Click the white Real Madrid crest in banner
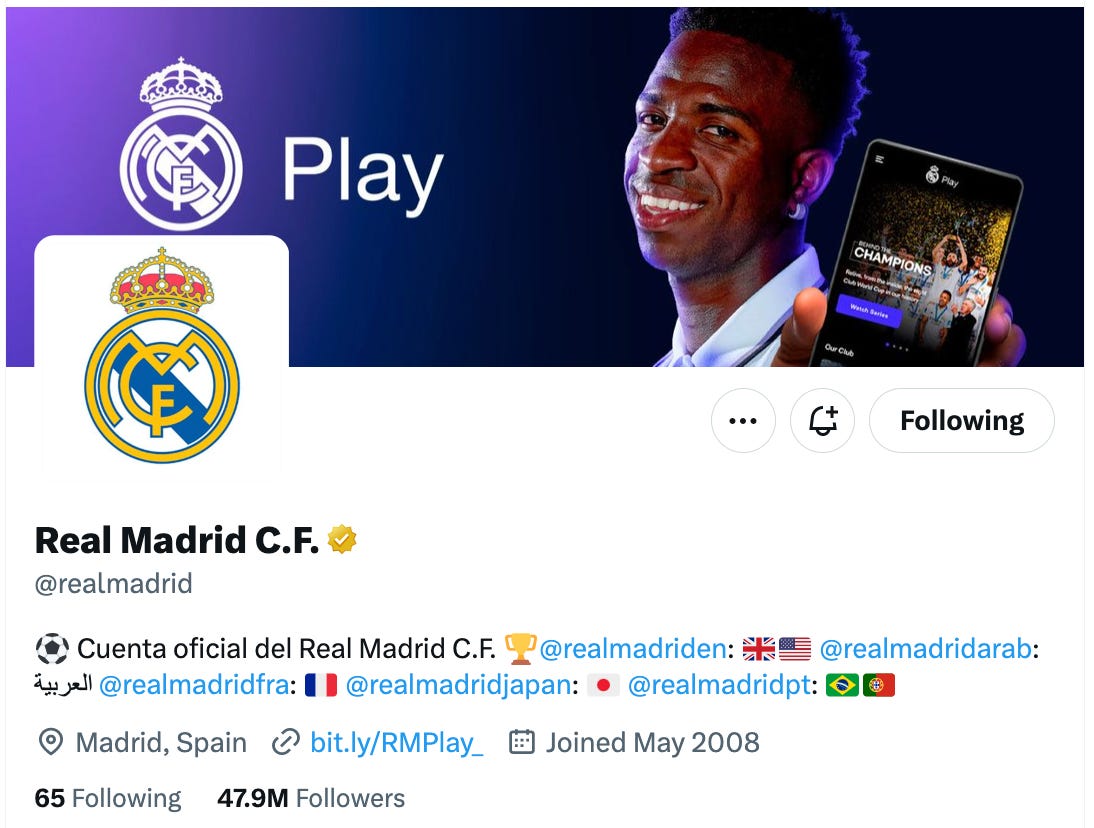This screenshot has height=828, width=1094. (181, 144)
